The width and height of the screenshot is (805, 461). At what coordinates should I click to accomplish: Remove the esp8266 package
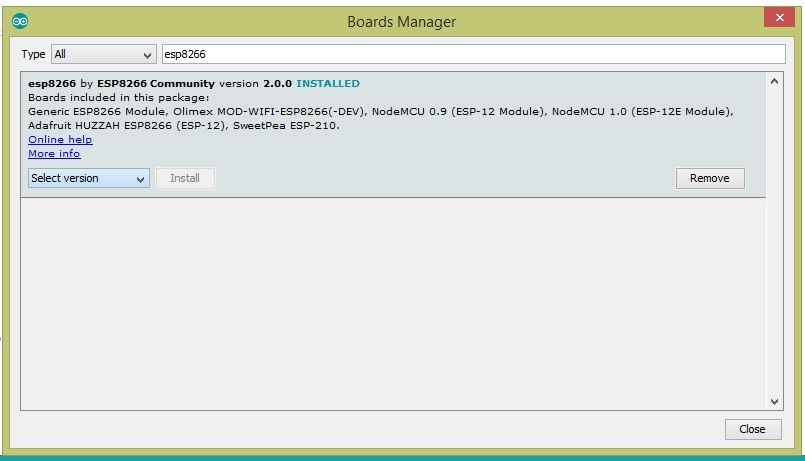coord(710,178)
